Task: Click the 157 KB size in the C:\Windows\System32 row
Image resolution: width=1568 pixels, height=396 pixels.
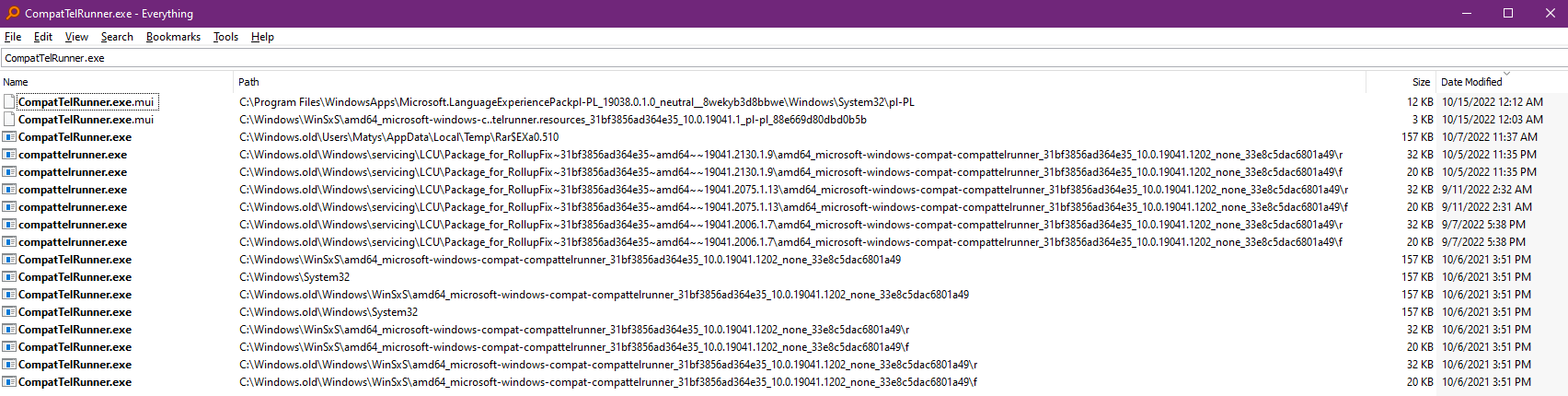Action: point(1417,277)
